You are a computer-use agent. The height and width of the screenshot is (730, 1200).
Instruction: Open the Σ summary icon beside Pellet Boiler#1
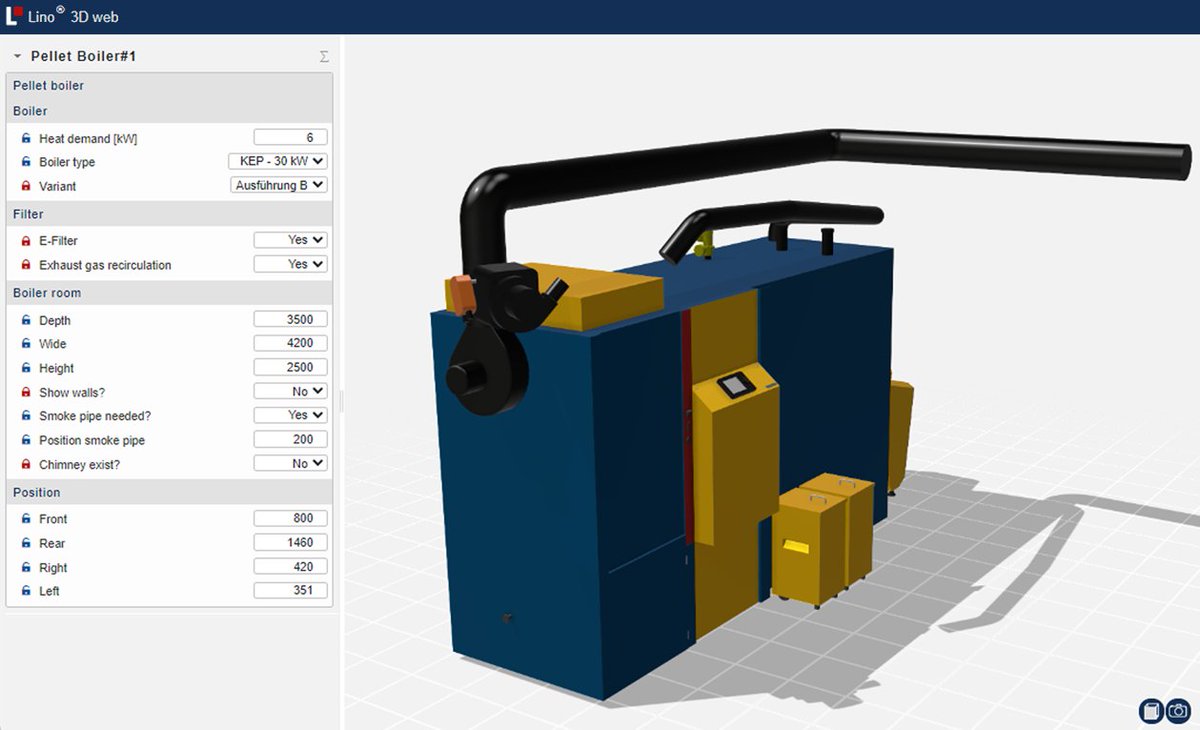point(323,57)
